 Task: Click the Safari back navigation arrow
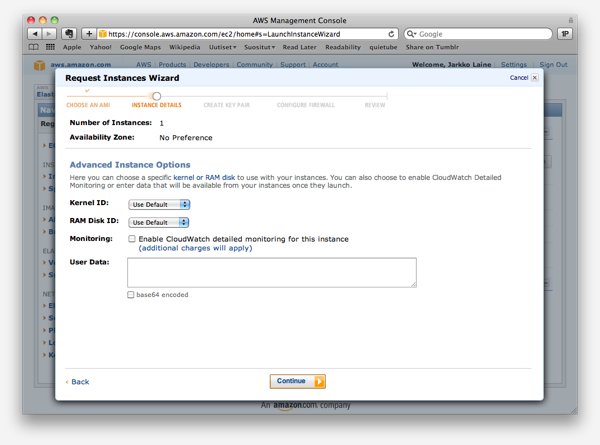point(35,33)
